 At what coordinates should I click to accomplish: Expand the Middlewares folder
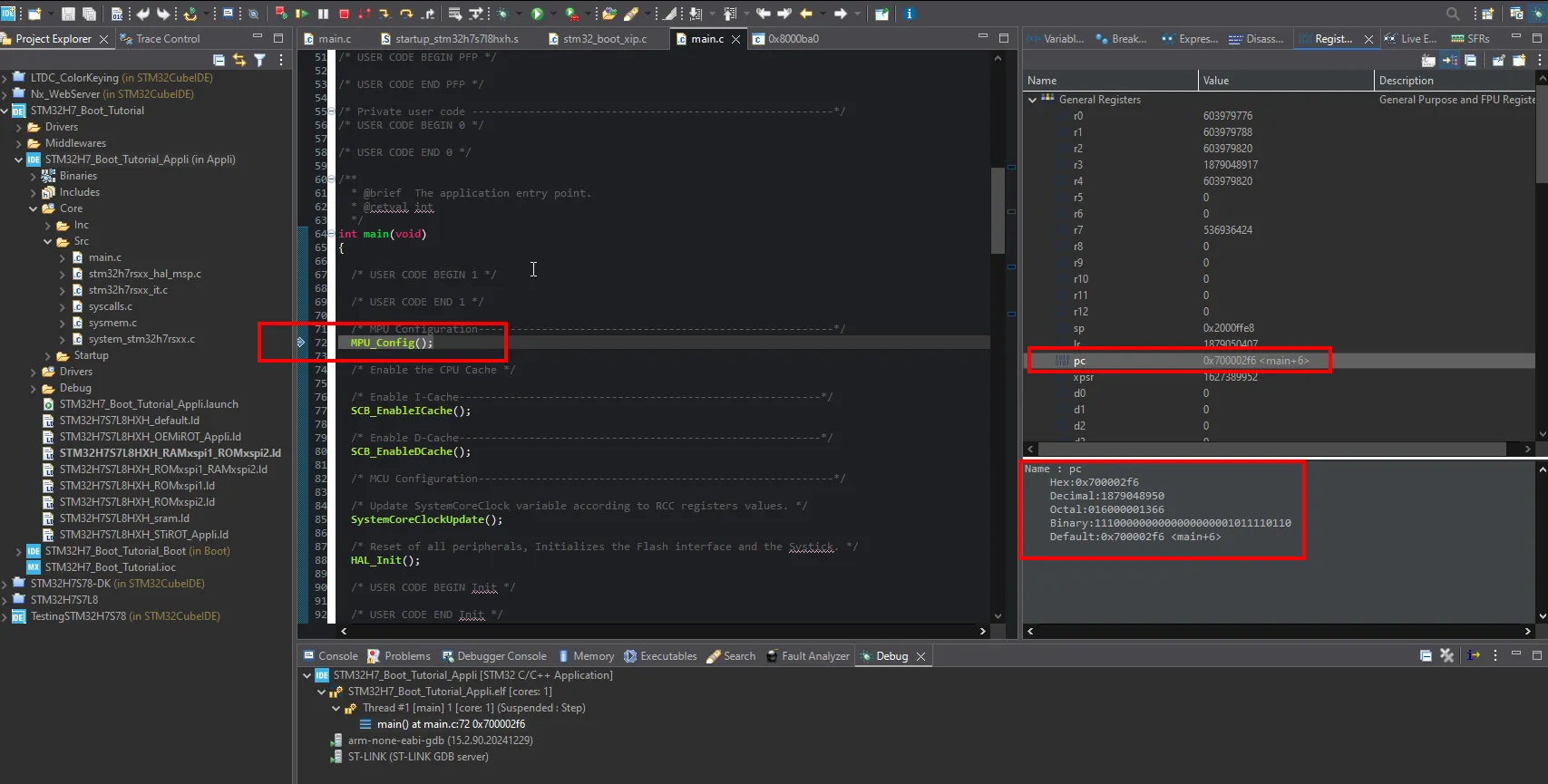click(19, 143)
